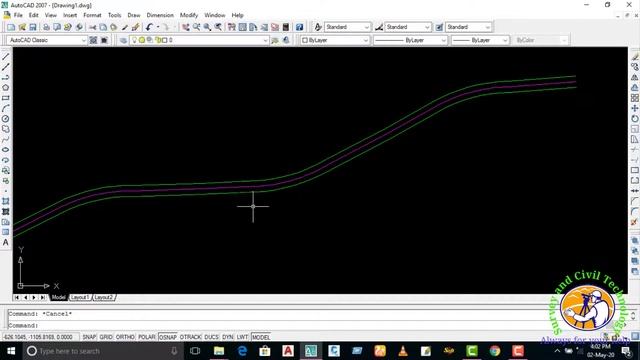The height and width of the screenshot is (360, 640).
Task: Open the Windows Start menu
Action: click(x=11, y=351)
